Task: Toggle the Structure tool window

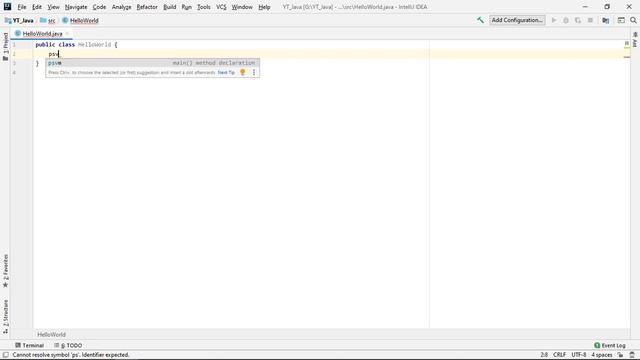Action: pyautogui.click(x=5, y=317)
